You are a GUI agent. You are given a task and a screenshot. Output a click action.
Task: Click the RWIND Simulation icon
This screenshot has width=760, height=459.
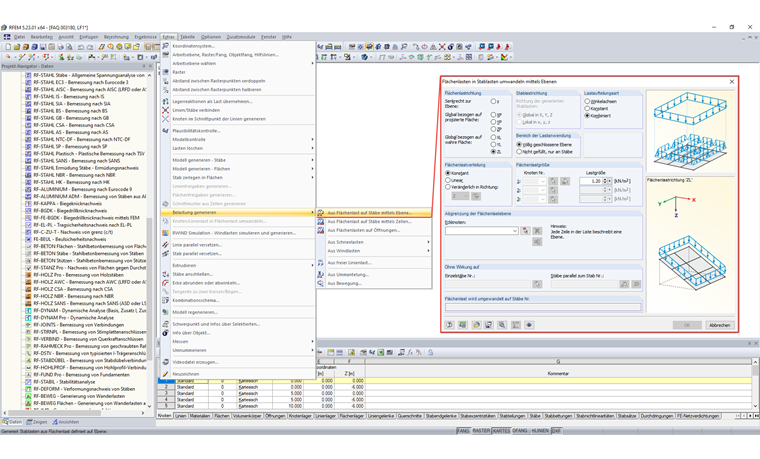(x=165, y=233)
